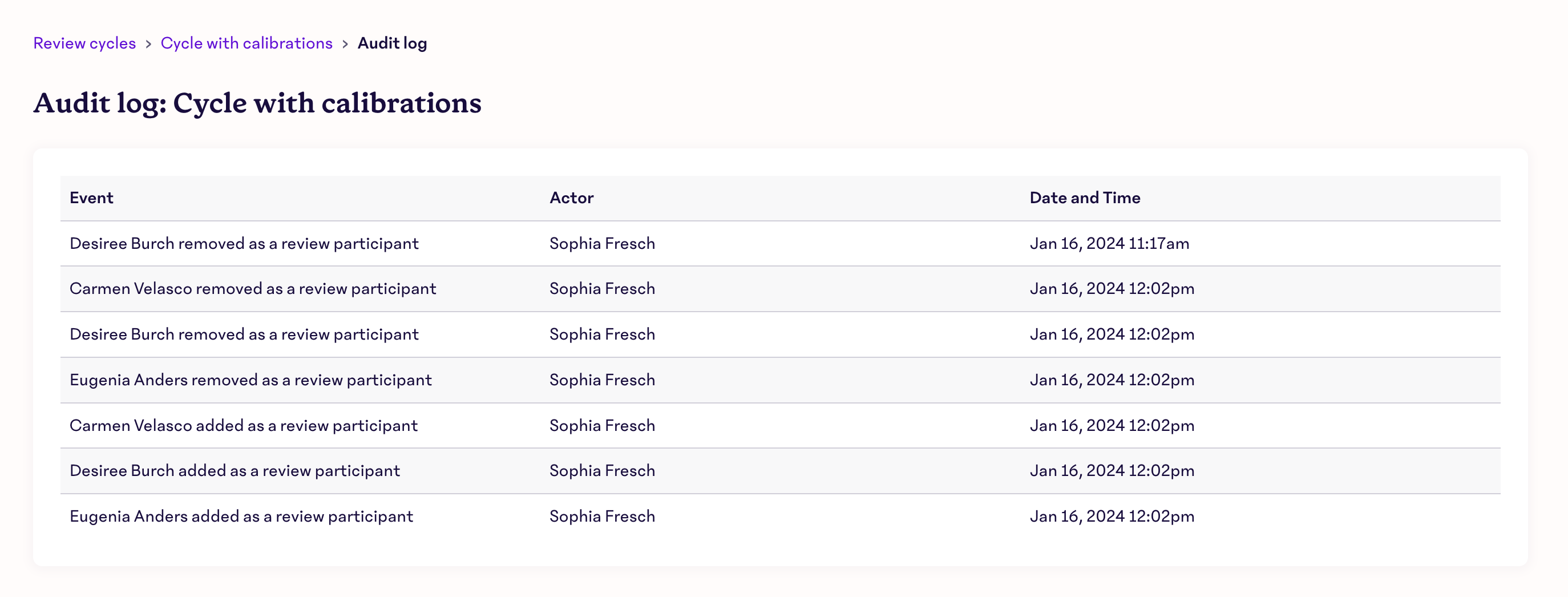Click the Jan 16, 2024 11:17am timestamp

[x=1109, y=244]
